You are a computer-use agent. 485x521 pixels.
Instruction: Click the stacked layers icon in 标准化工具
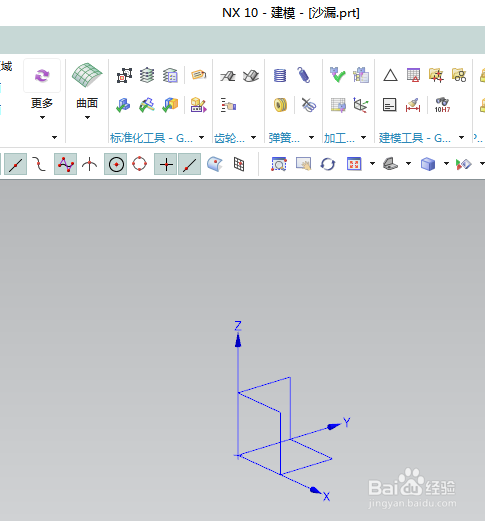(147, 75)
